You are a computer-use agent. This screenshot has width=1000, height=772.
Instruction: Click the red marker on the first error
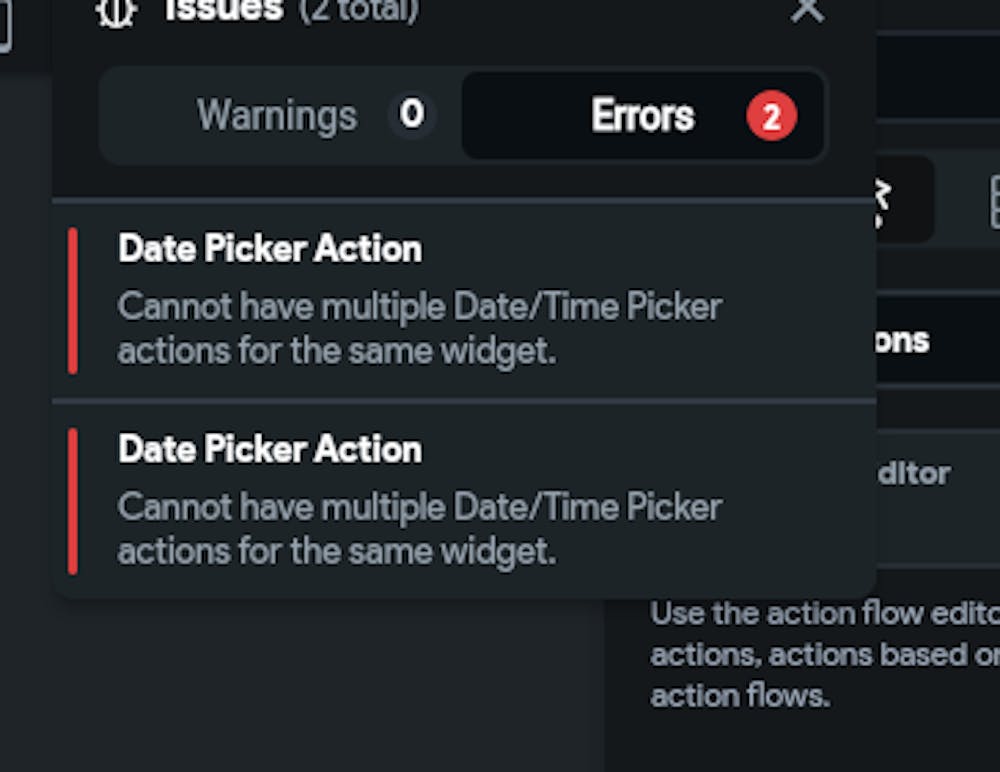[x=73, y=300]
